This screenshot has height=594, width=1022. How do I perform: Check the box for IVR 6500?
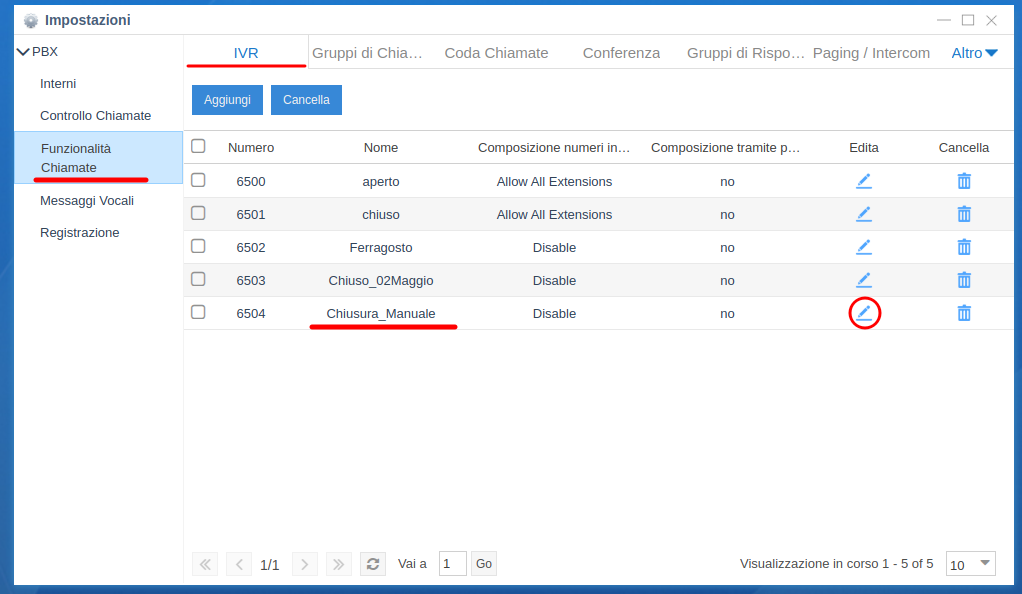point(198,180)
